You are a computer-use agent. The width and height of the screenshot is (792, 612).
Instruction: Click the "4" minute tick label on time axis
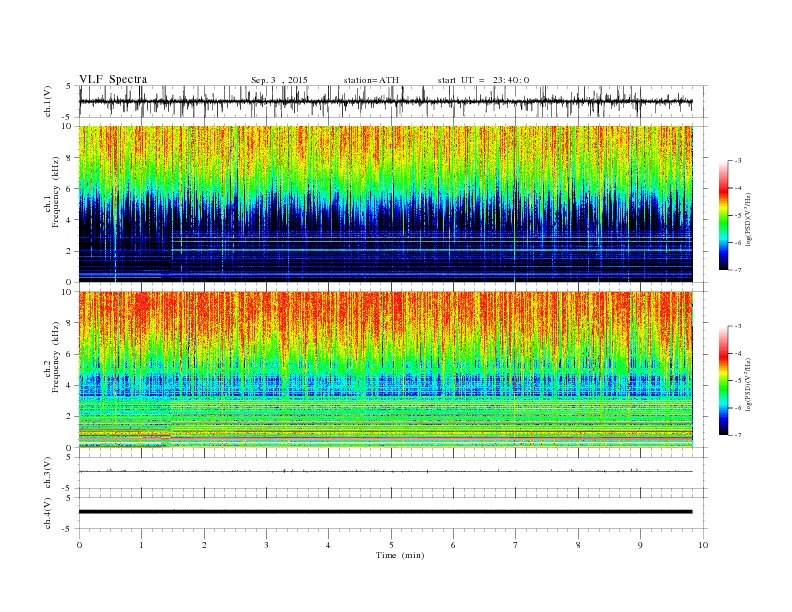(328, 545)
